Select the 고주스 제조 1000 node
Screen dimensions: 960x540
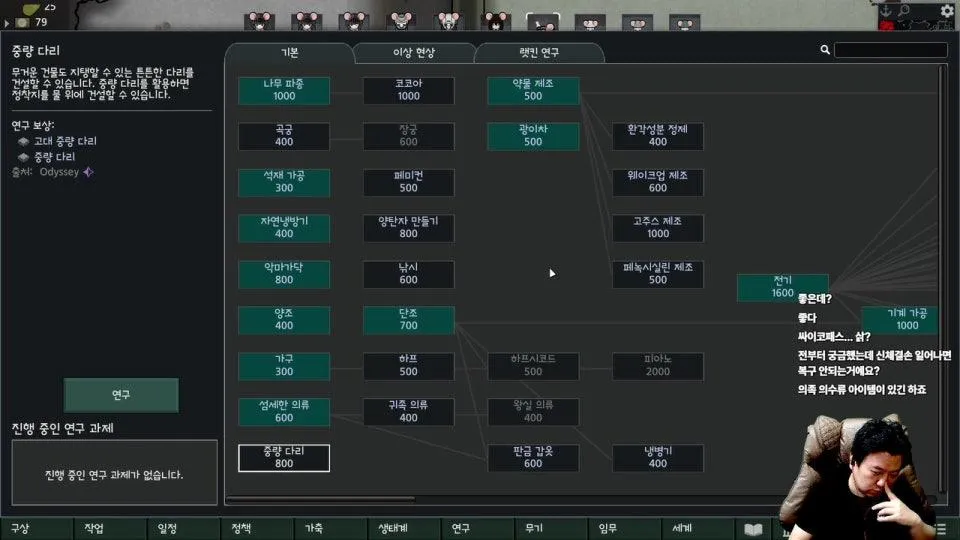[658, 228]
